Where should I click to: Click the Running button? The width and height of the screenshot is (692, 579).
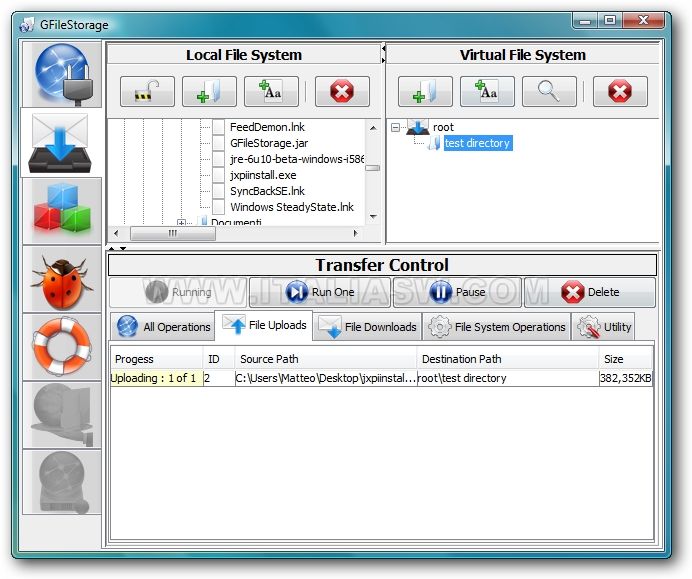click(178, 292)
